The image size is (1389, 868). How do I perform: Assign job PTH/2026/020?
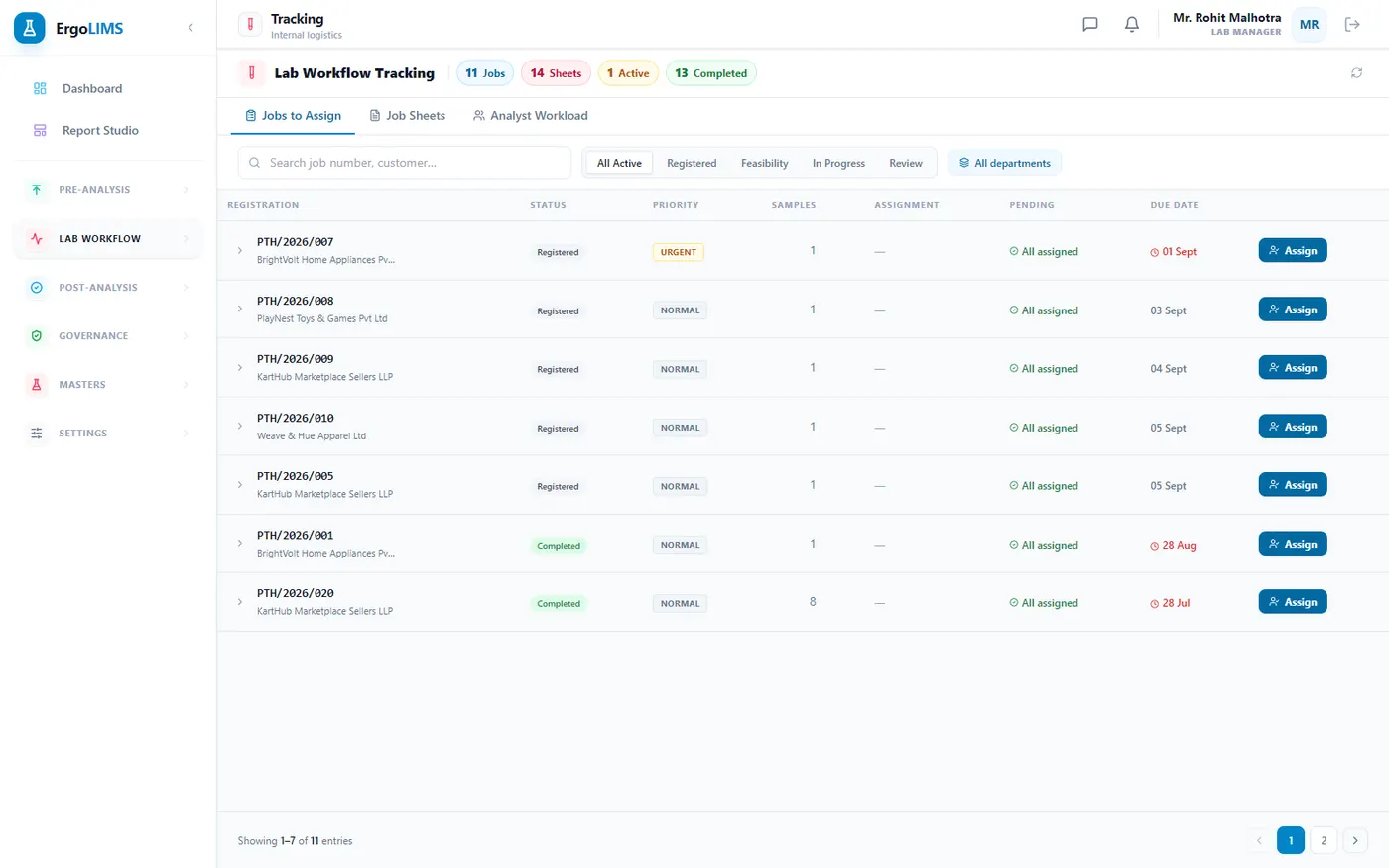1293,602
